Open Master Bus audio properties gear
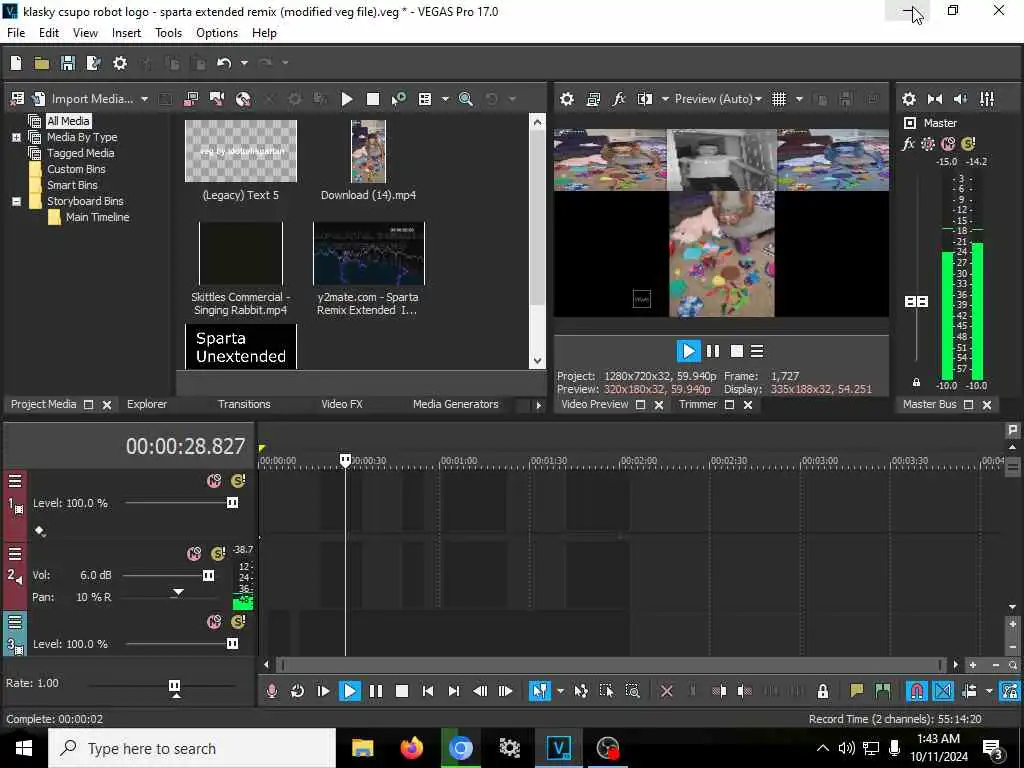Image resolution: width=1024 pixels, height=768 pixels. click(908, 99)
